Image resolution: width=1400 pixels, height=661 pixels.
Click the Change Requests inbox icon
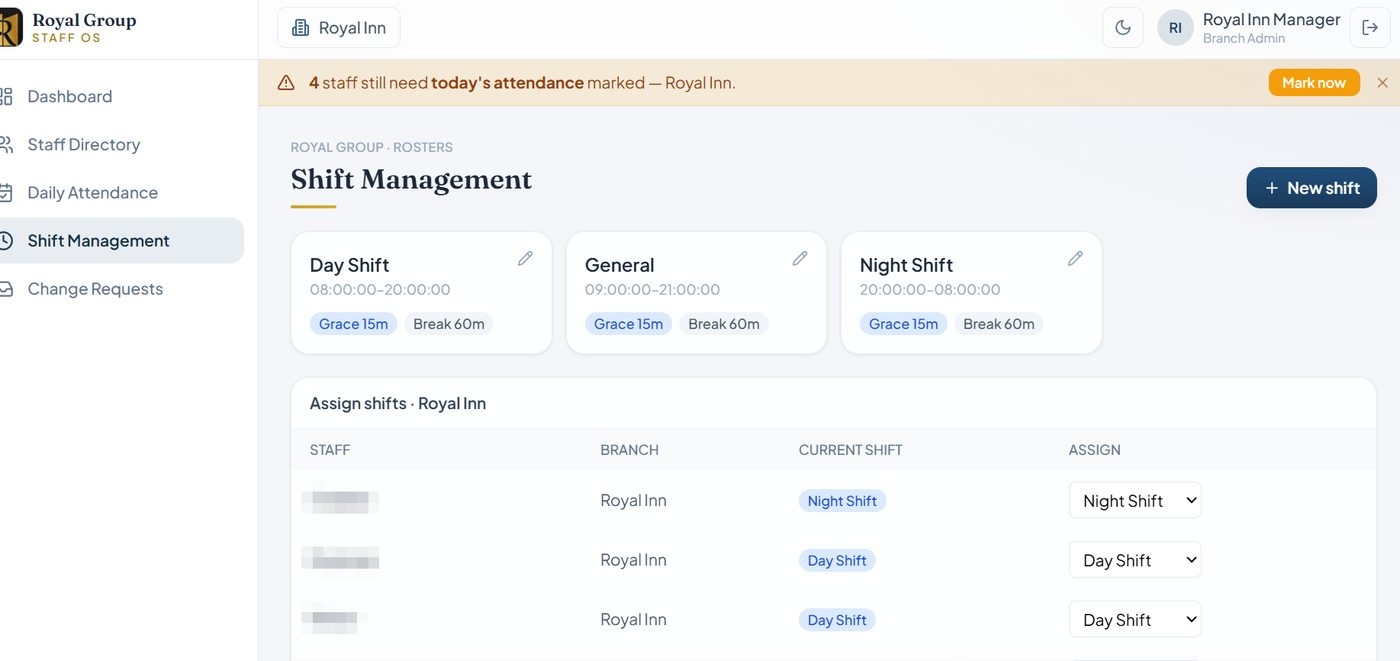pos(6,289)
